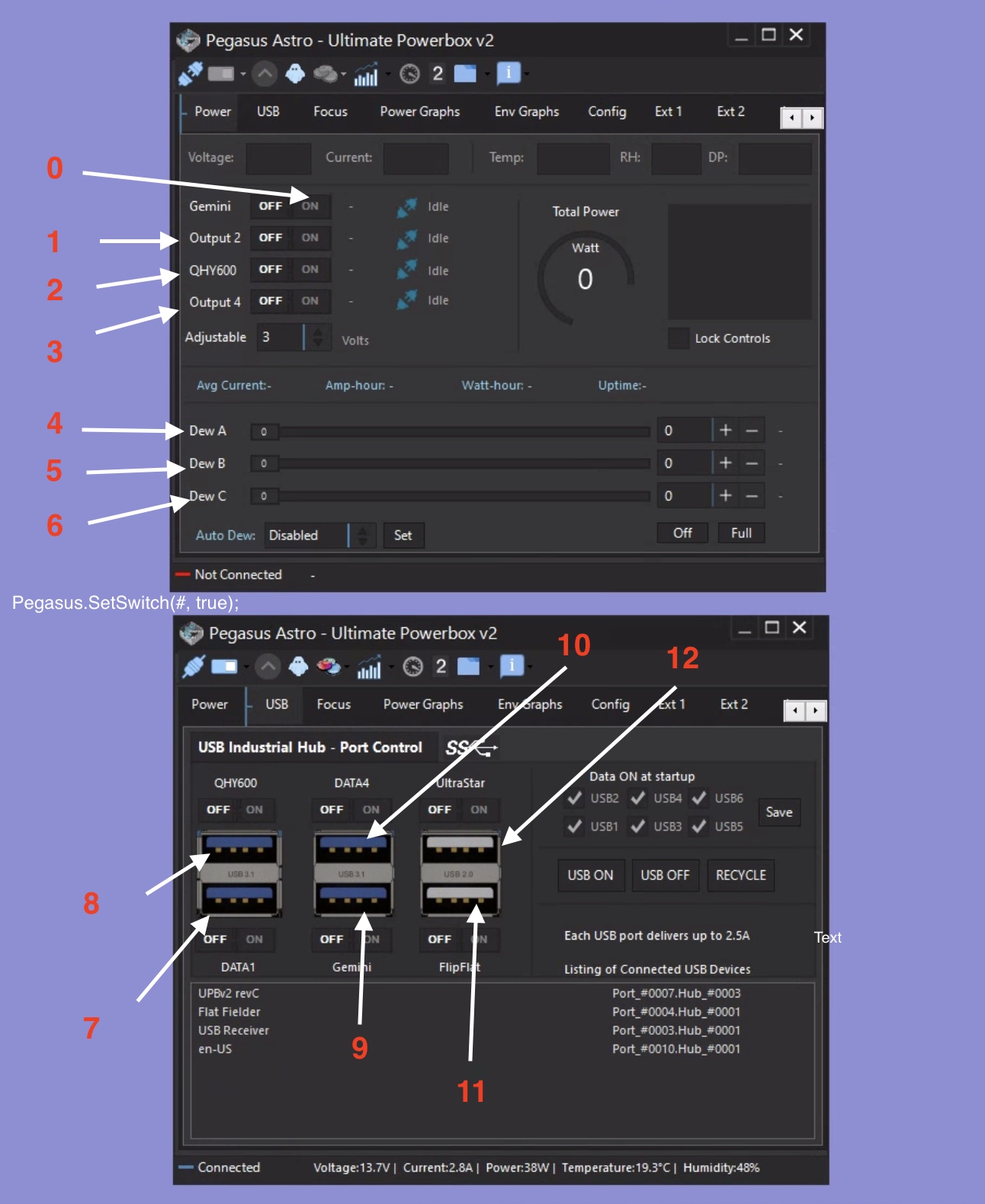
Task: Switch Gemini power output to ON
Action: [x=310, y=206]
